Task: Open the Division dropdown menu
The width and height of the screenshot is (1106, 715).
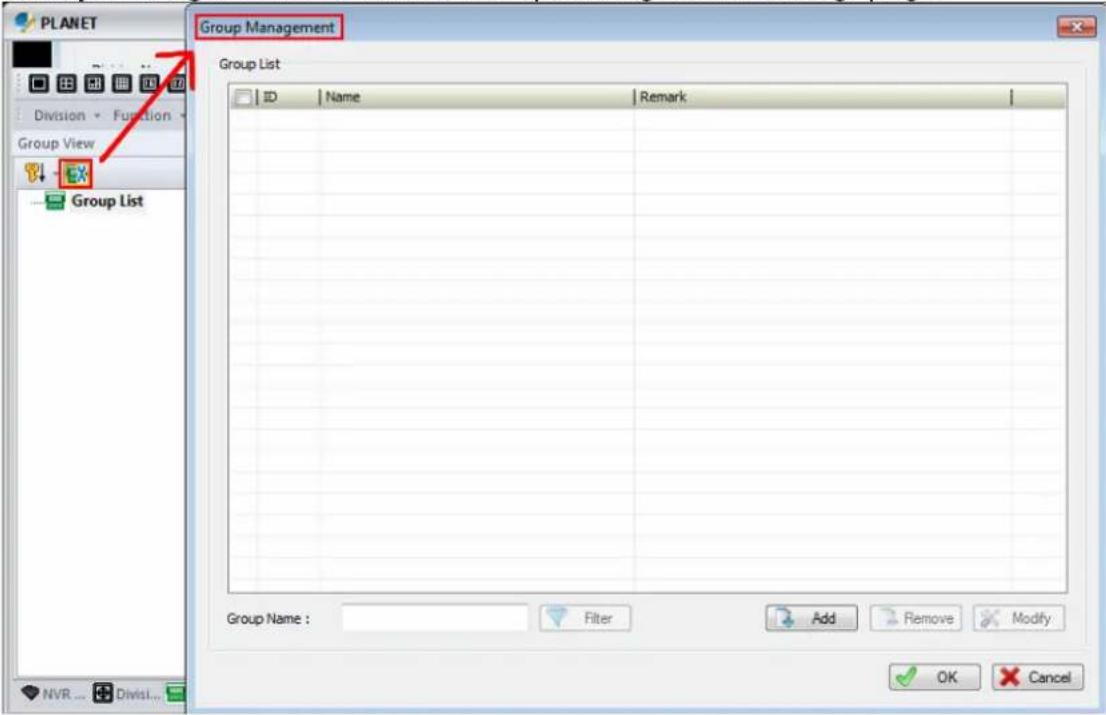Action: (66, 116)
